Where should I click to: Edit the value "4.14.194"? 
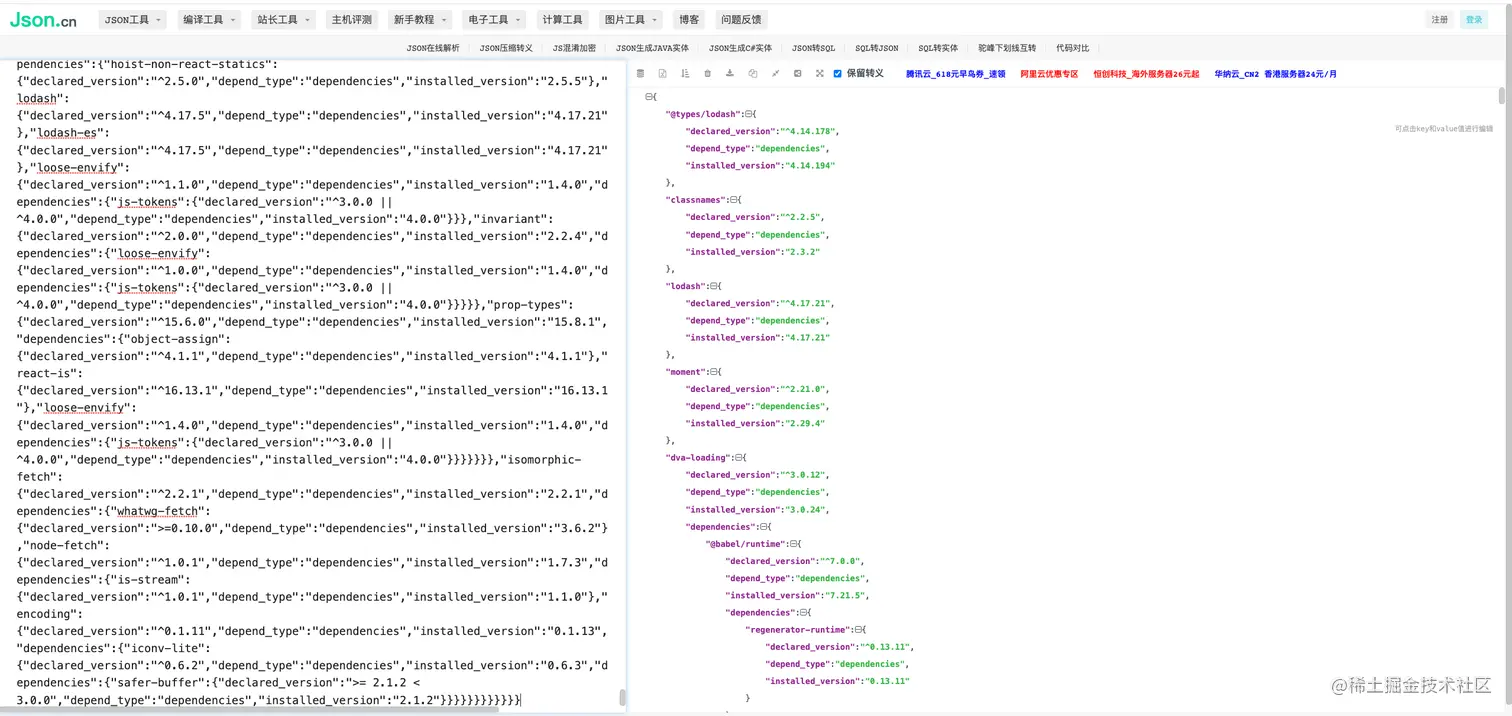click(808, 166)
